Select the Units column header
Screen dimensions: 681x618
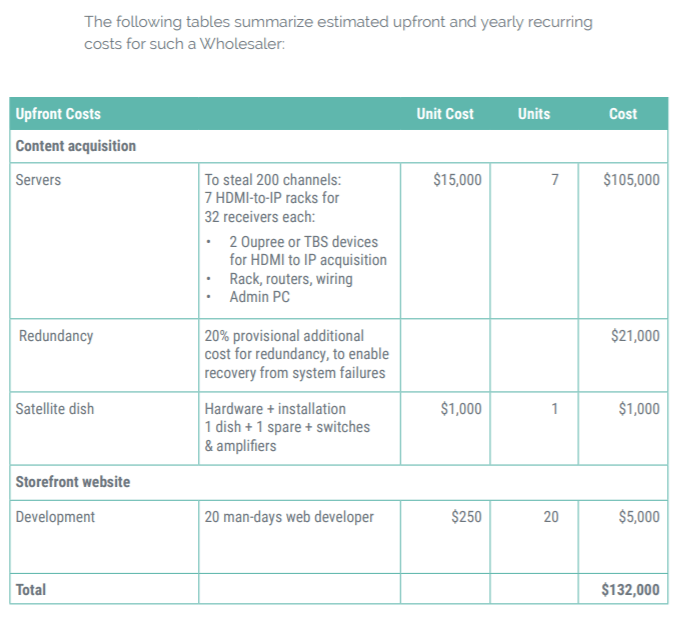pyautogui.click(x=534, y=114)
